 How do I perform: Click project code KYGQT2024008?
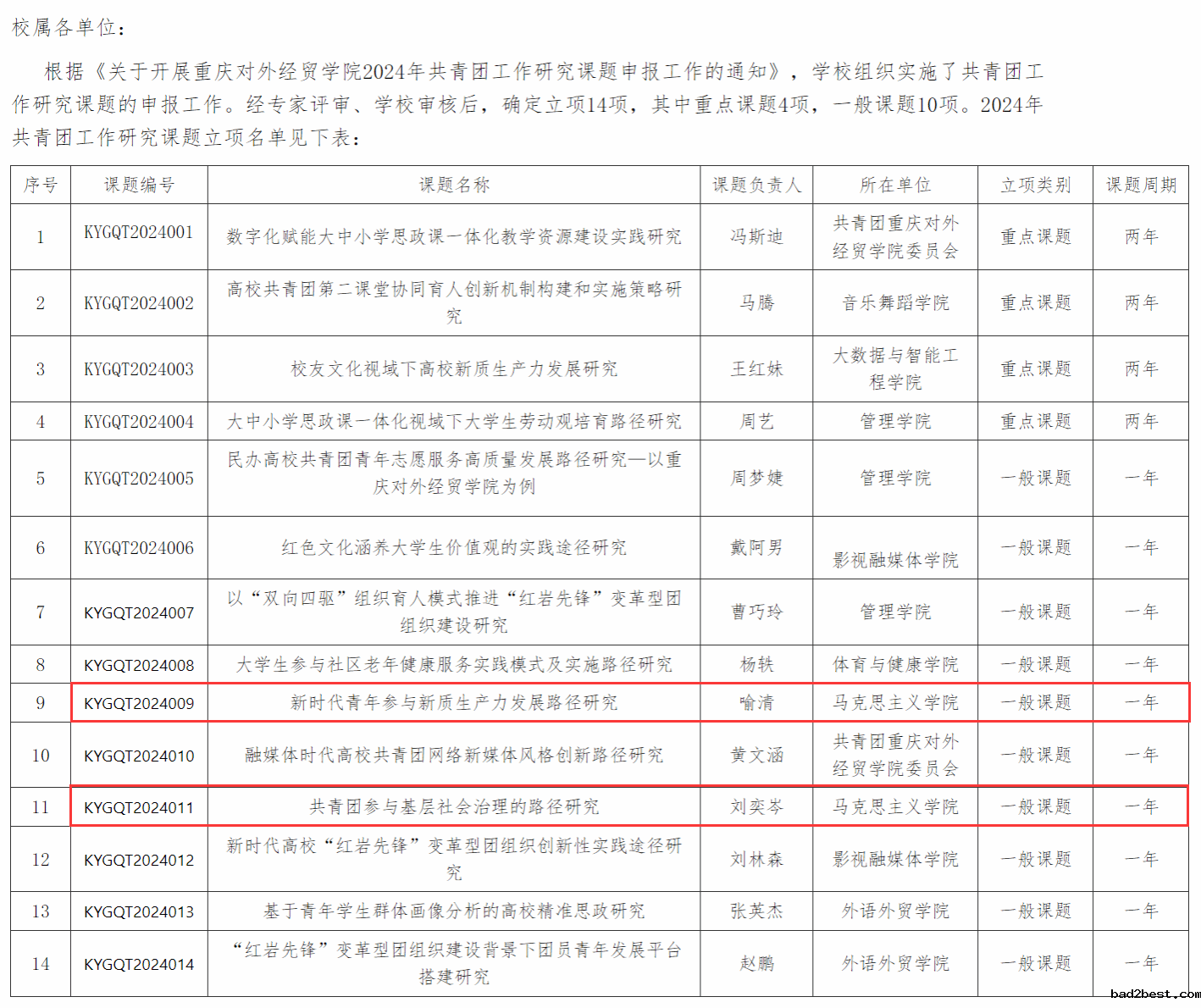(139, 666)
